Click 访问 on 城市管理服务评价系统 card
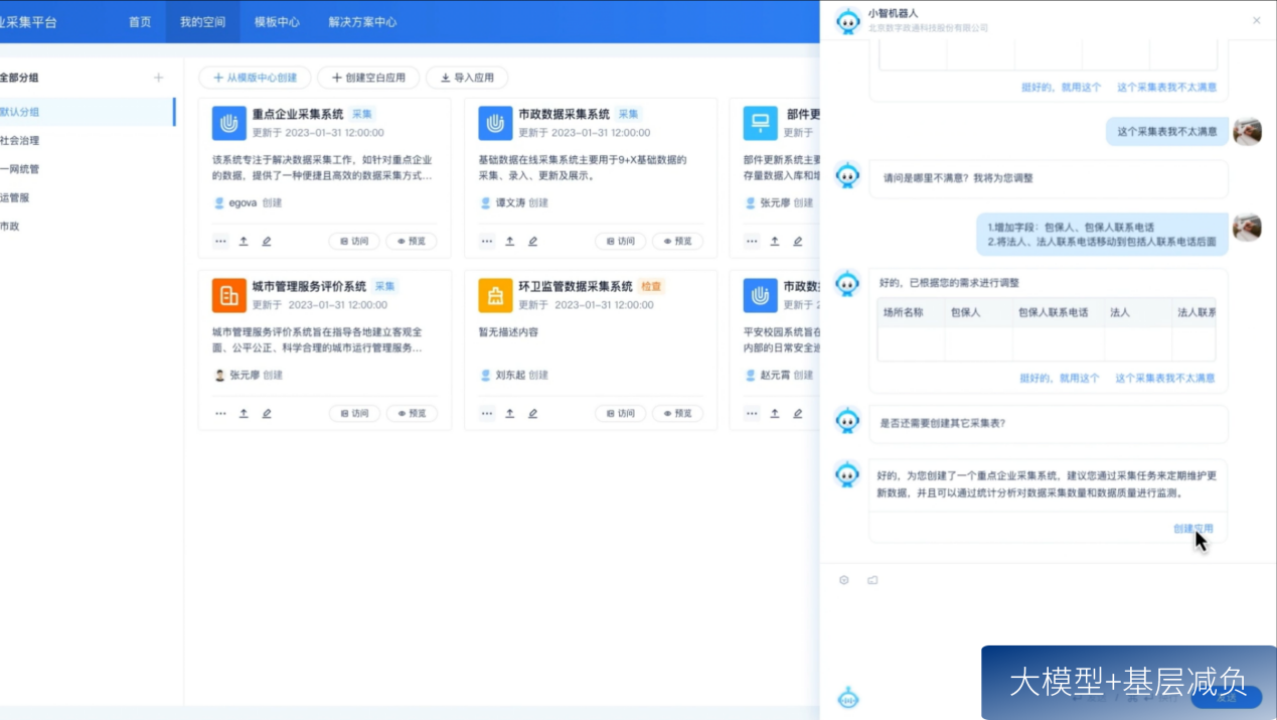 [354, 413]
